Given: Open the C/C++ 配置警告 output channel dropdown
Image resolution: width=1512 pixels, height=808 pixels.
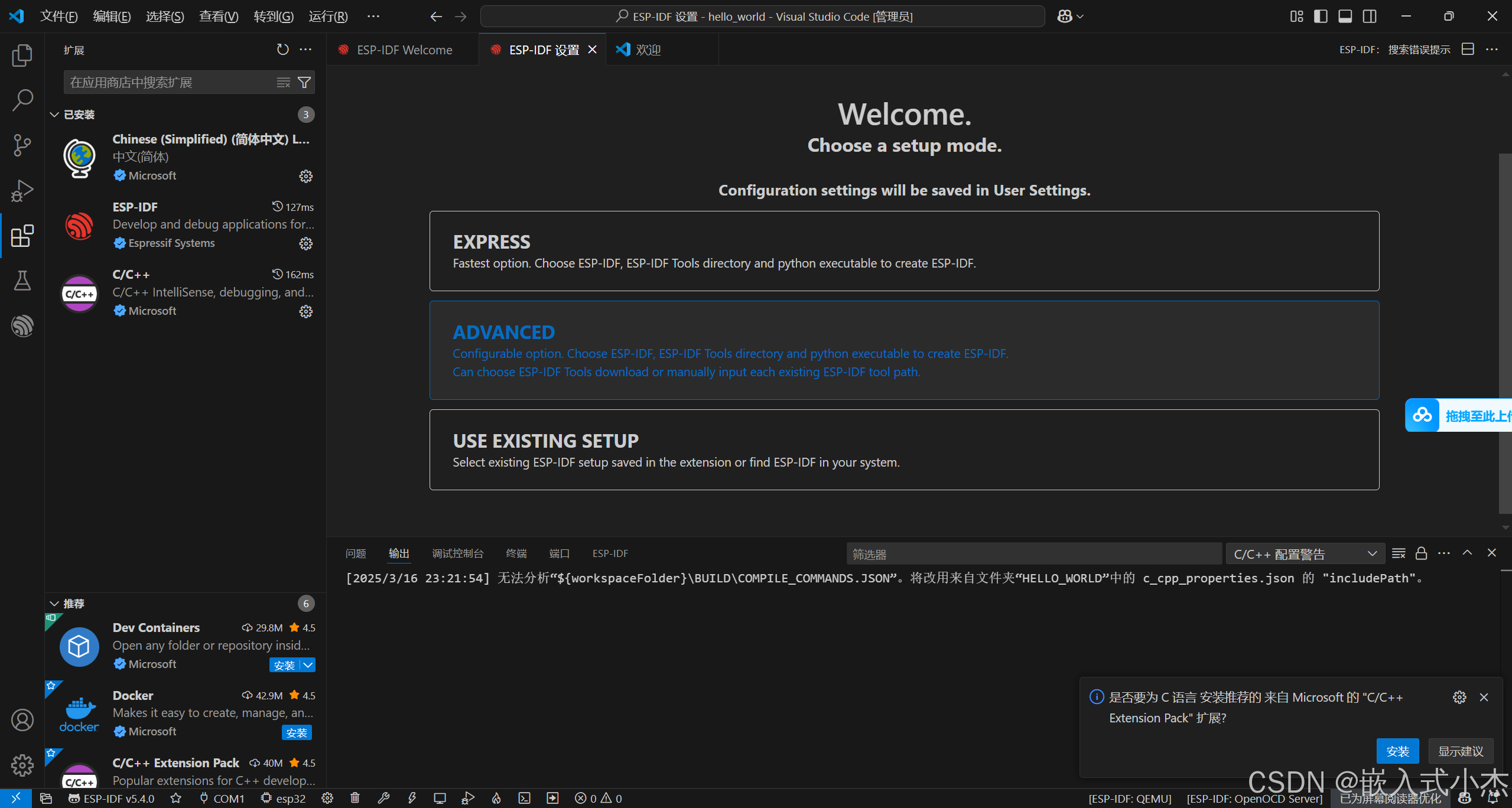Looking at the screenshot, I should 1305,553.
